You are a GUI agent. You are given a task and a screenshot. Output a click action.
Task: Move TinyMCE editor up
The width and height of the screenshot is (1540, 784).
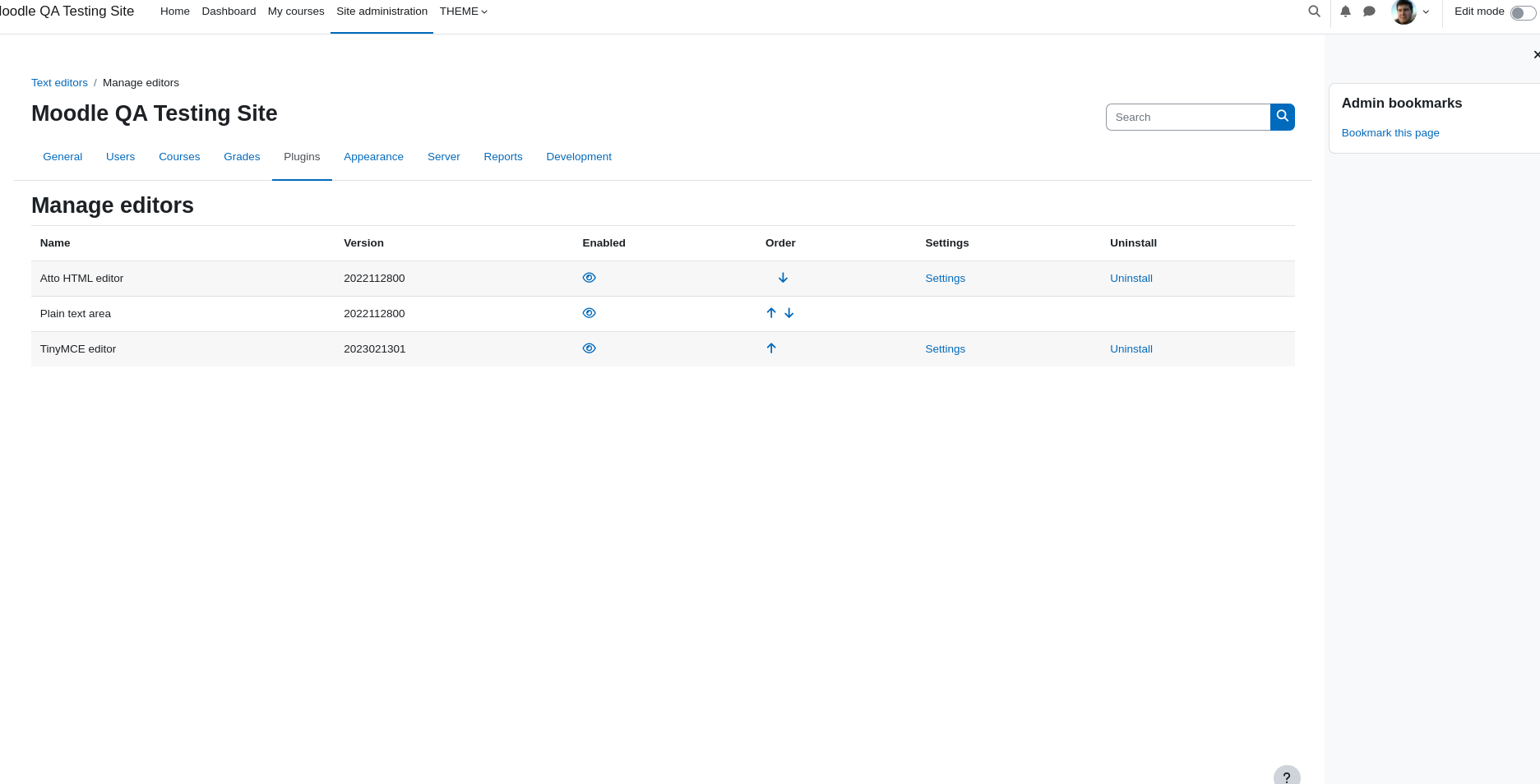pyautogui.click(x=771, y=348)
